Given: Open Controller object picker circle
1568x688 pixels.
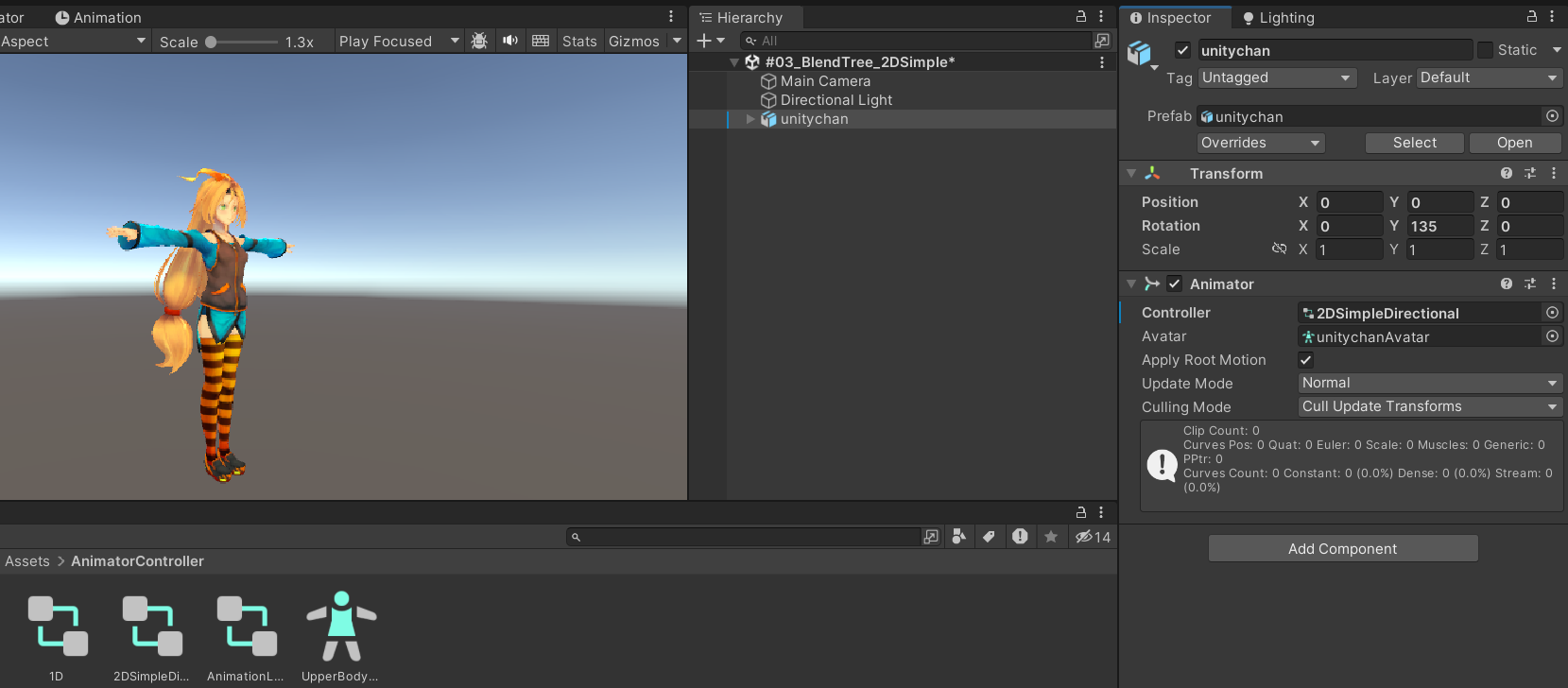Looking at the screenshot, I should [1552, 312].
